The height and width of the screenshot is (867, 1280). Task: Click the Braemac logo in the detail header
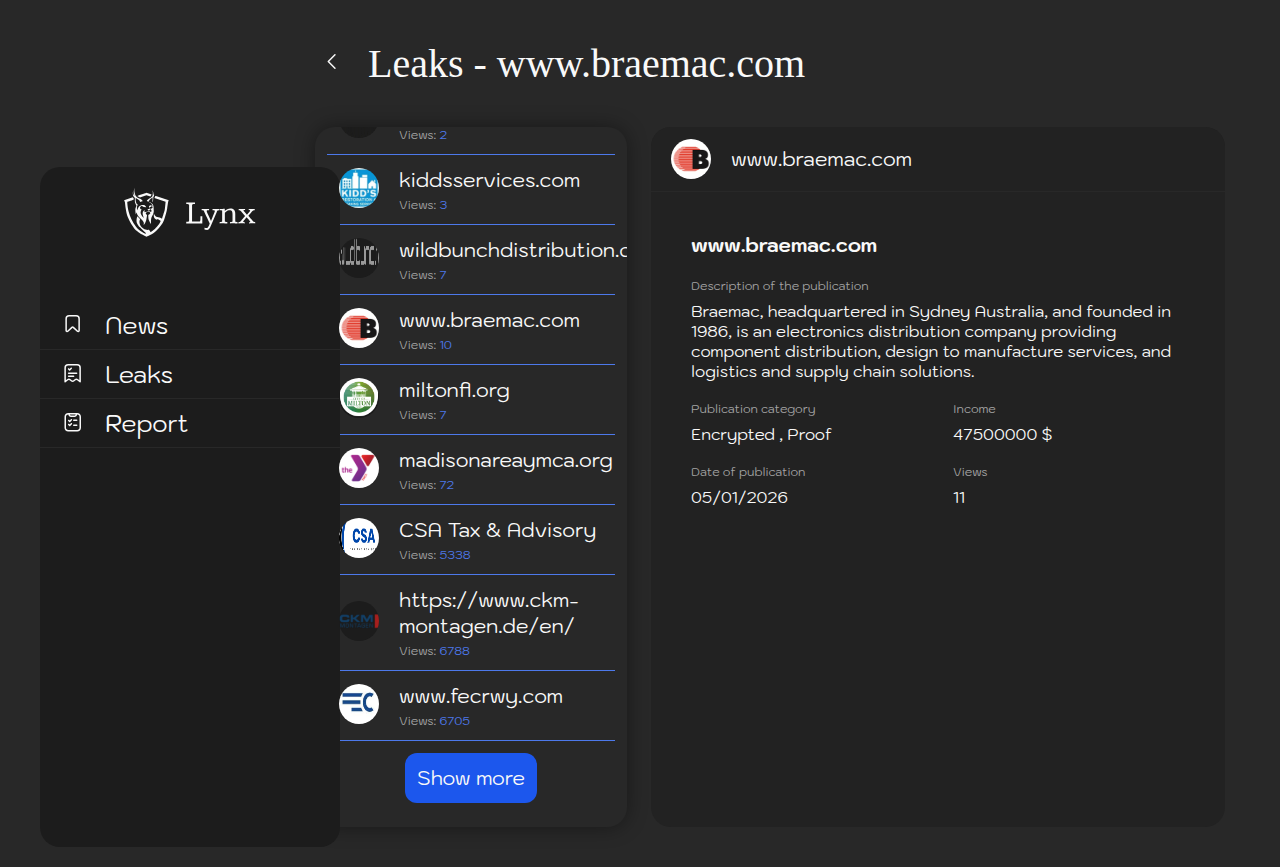tap(691, 159)
